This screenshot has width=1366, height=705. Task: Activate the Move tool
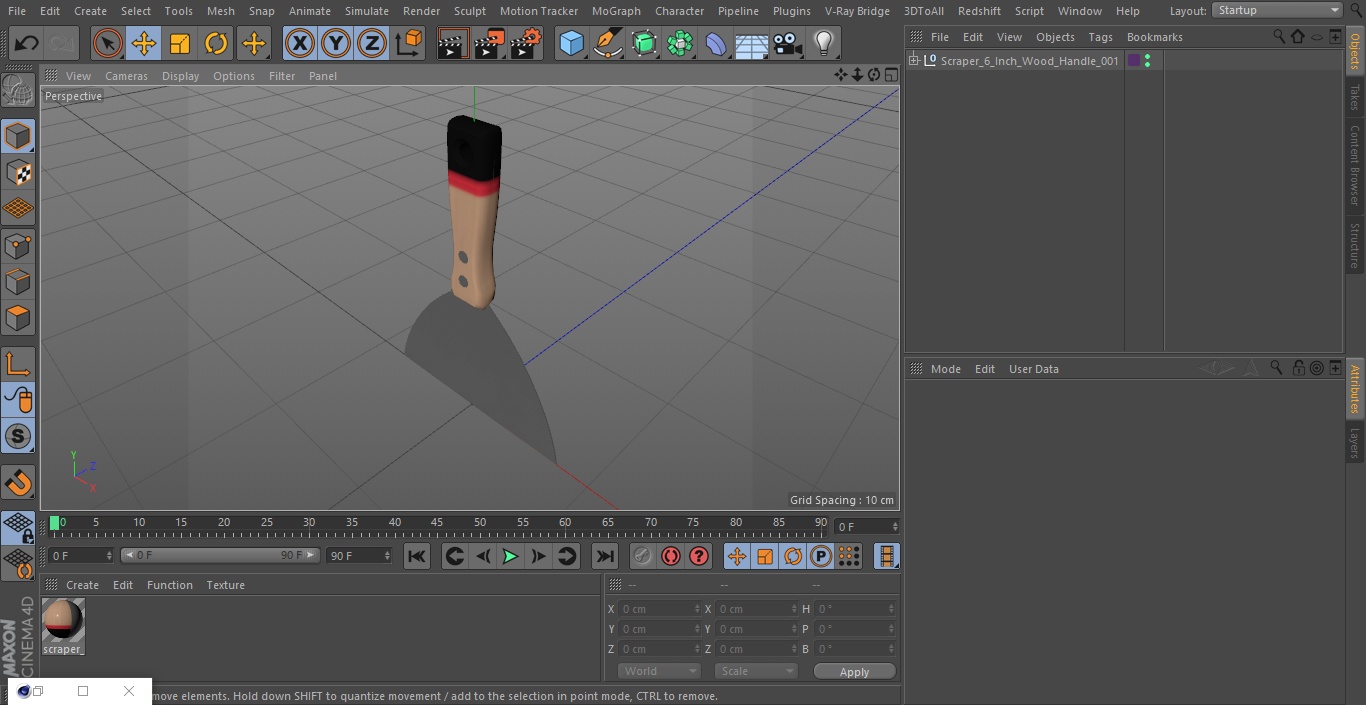[144, 43]
